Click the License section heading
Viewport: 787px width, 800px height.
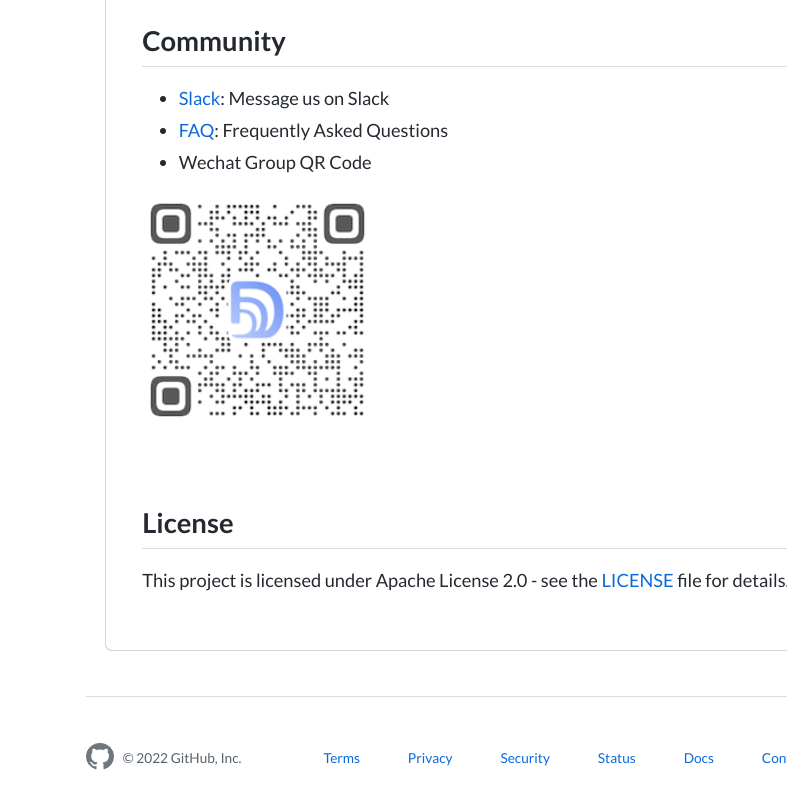[x=188, y=524]
